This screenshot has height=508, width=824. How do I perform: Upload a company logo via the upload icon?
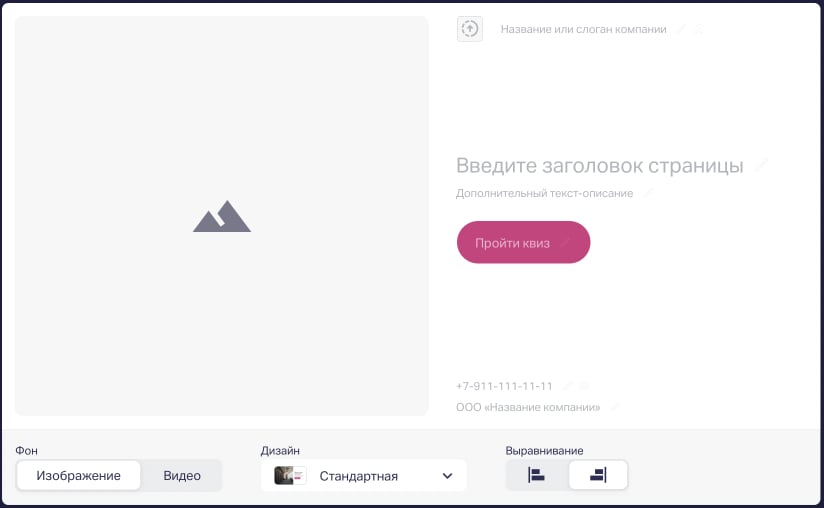pyautogui.click(x=470, y=29)
